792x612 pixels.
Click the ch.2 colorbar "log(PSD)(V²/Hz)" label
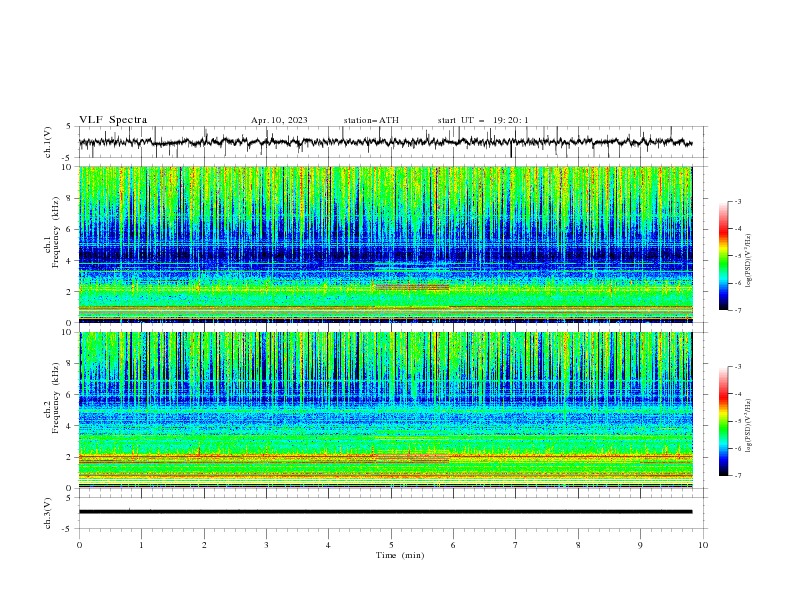pyautogui.click(x=749, y=425)
